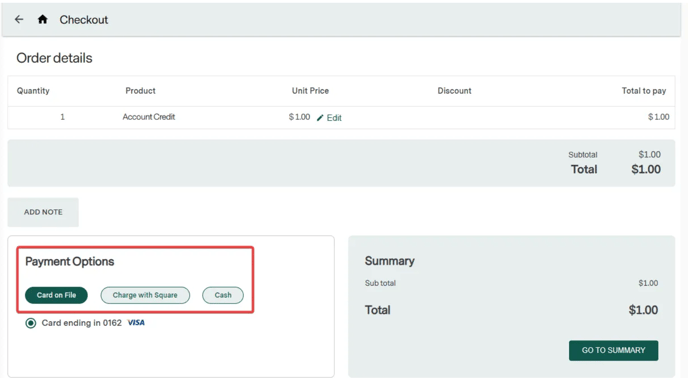Click the back arrow icon
This screenshot has width=688, height=378.
19,19
